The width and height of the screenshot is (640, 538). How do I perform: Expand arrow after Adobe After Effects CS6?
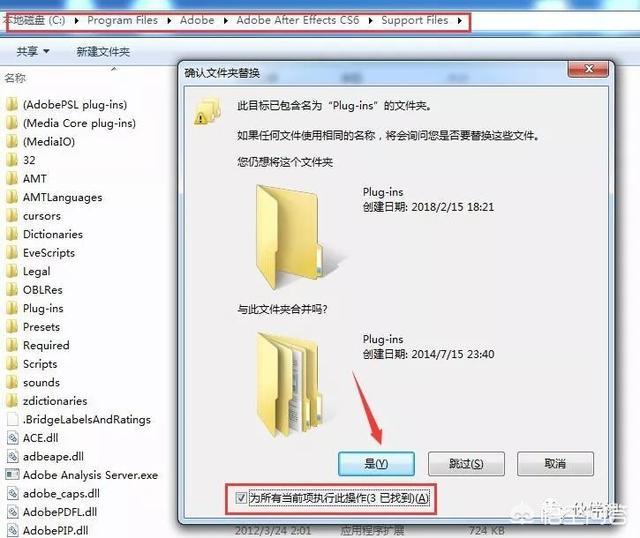[370, 20]
